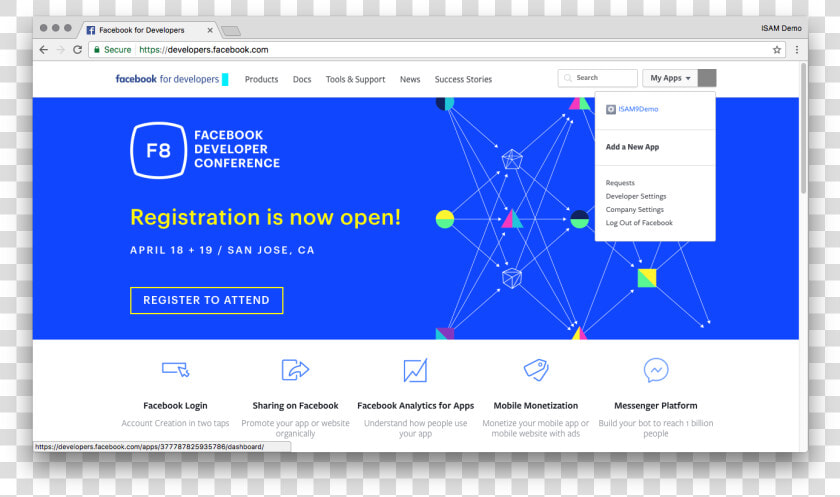
Task: Open the Tools & Support menu
Action: 355,79
